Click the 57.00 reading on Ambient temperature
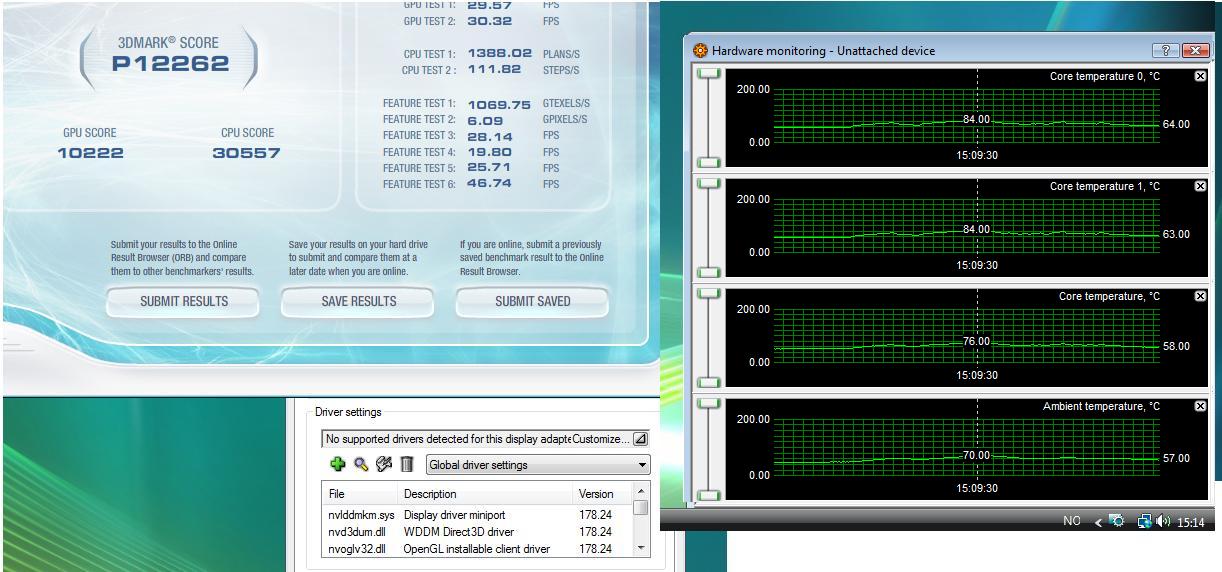The height and width of the screenshot is (572, 1222). coord(1176,458)
